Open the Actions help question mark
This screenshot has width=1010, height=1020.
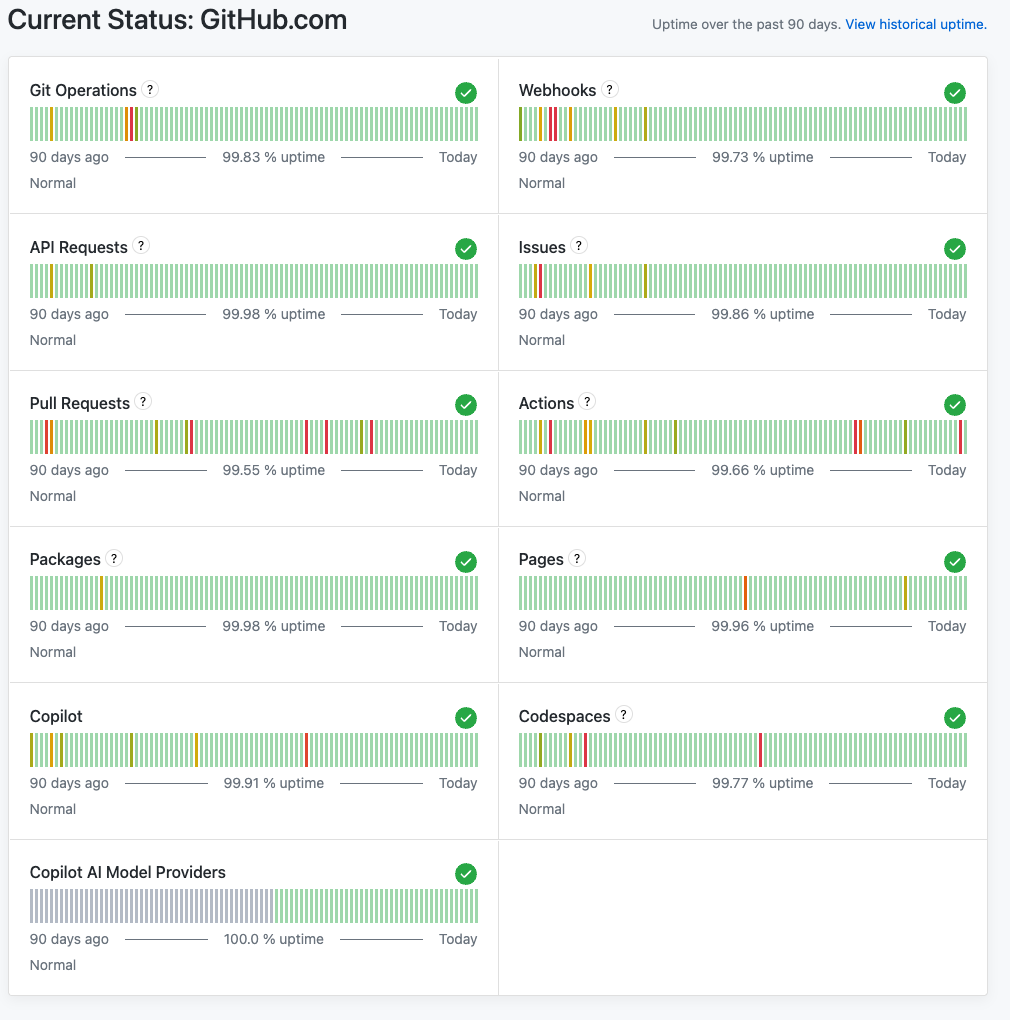tap(587, 401)
